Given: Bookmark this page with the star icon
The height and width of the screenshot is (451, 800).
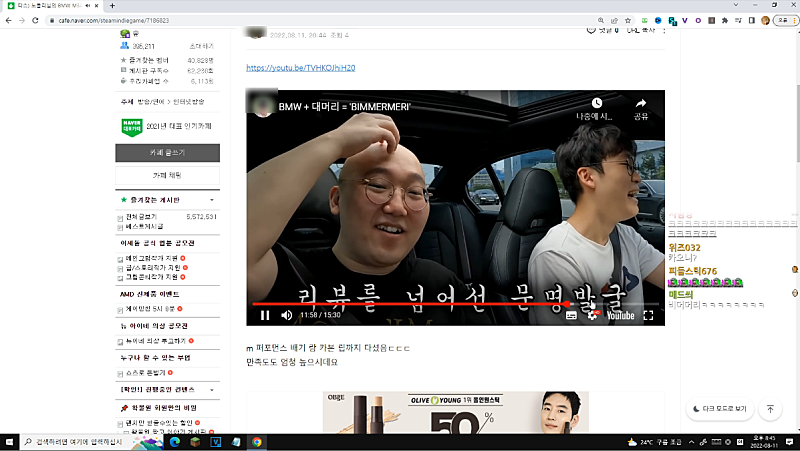Looking at the screenshot, I should [x=628, y=20].
